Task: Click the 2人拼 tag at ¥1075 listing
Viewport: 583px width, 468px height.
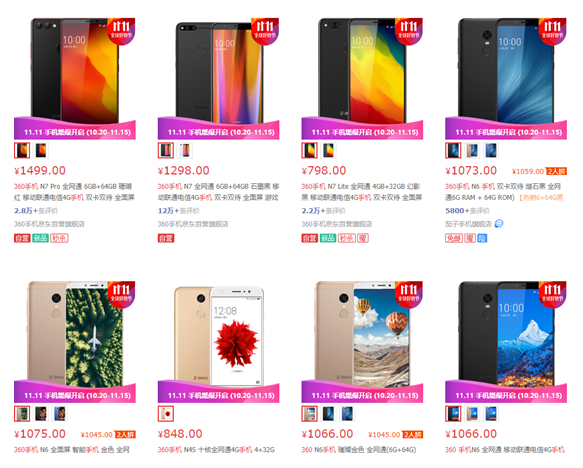Action: click(125, 435)
